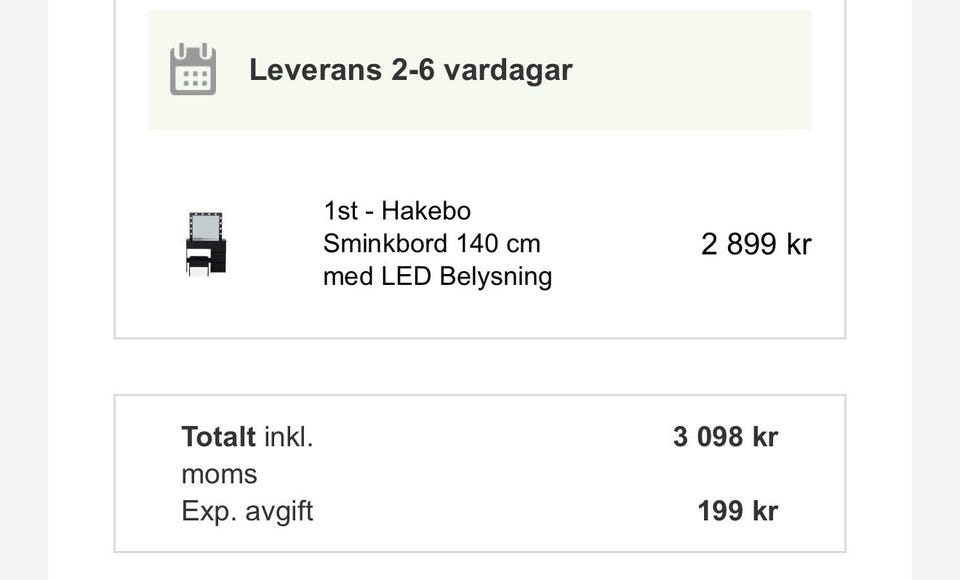The image size is (960, 580).
Task: Open the Hakebo Sminkbord product thumbnail
Action: pyautogui.click(x=206, y=243)
